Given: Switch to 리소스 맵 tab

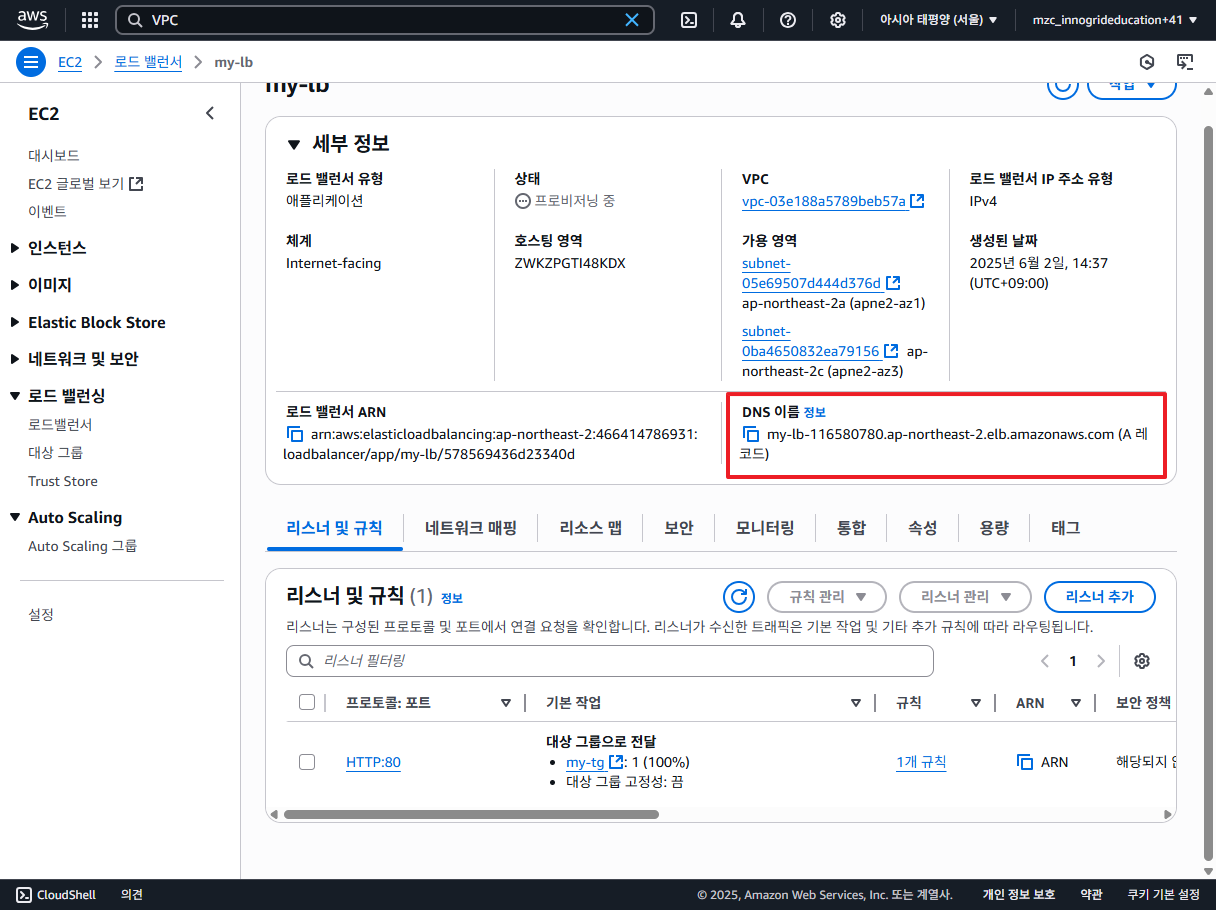Looking at the screenshot, I should 590,528.
